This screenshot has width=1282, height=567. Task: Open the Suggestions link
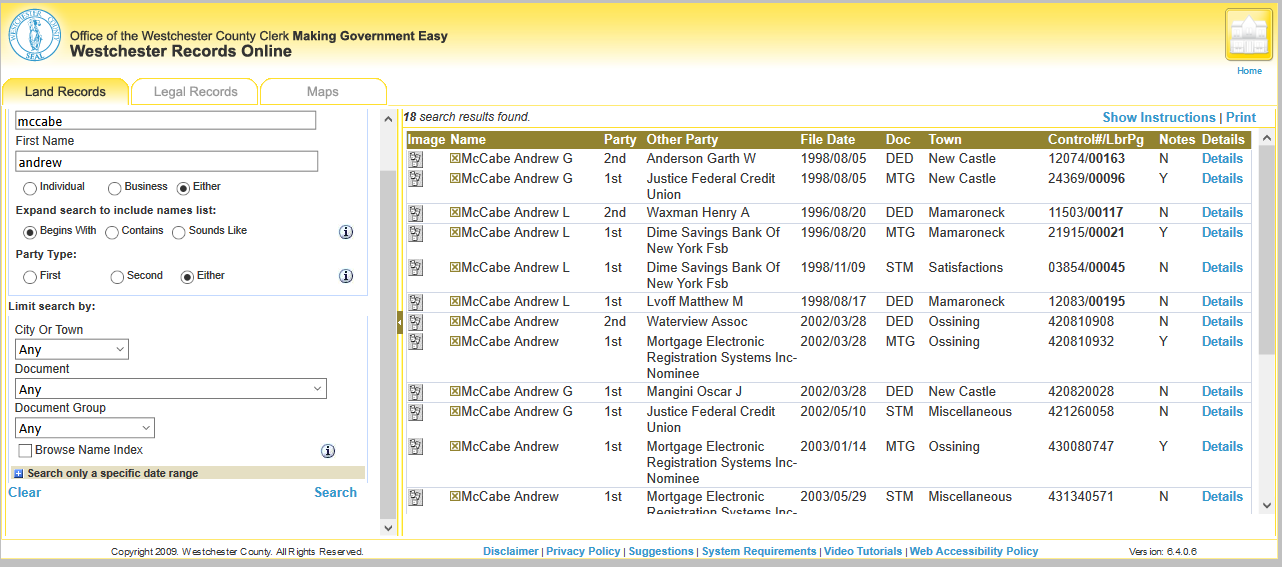(x=661, y=551)
